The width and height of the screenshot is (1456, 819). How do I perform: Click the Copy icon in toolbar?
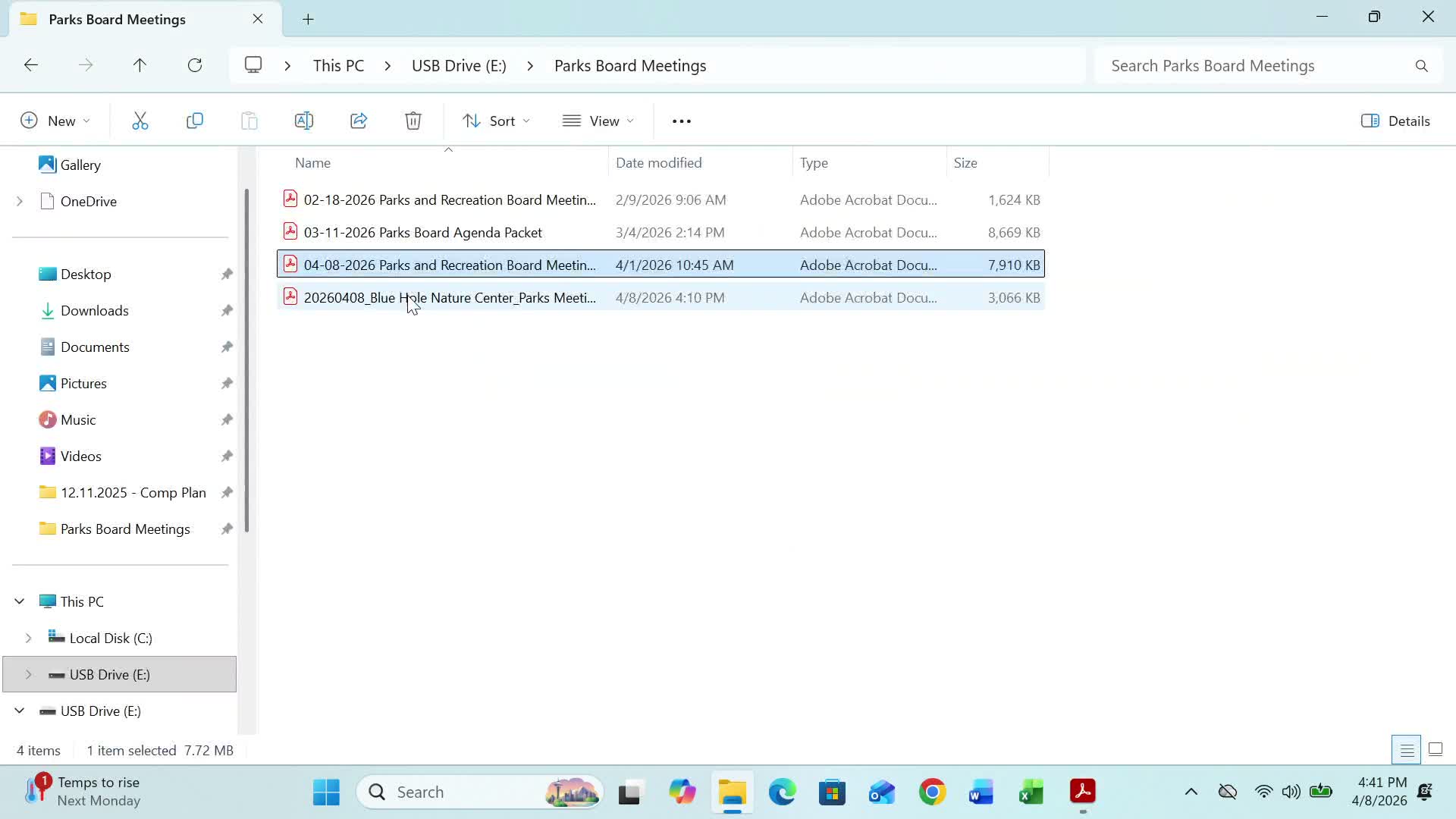point(195,121)
